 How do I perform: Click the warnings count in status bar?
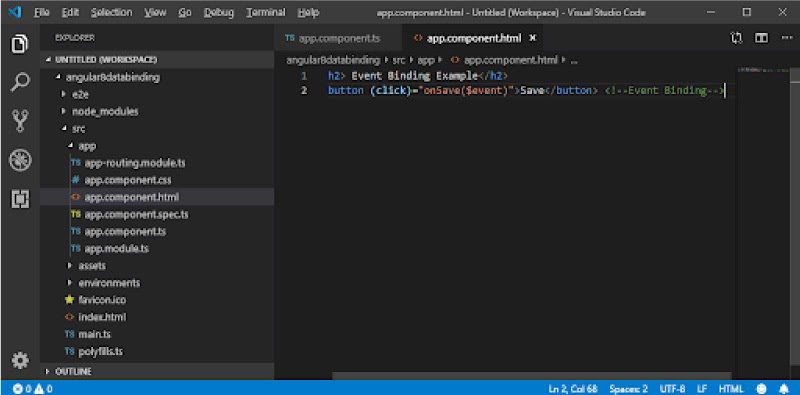tap(43, 389)
